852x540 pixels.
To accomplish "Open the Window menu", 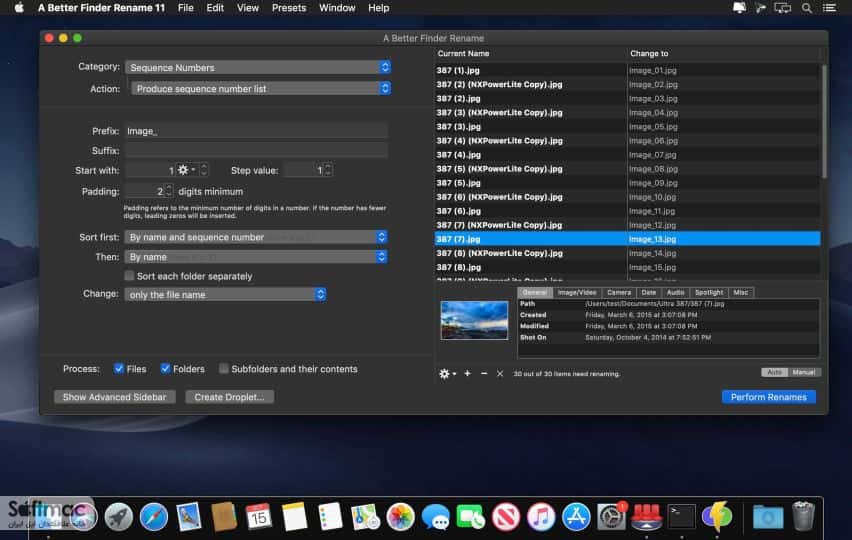I will [x=337, y=8].
